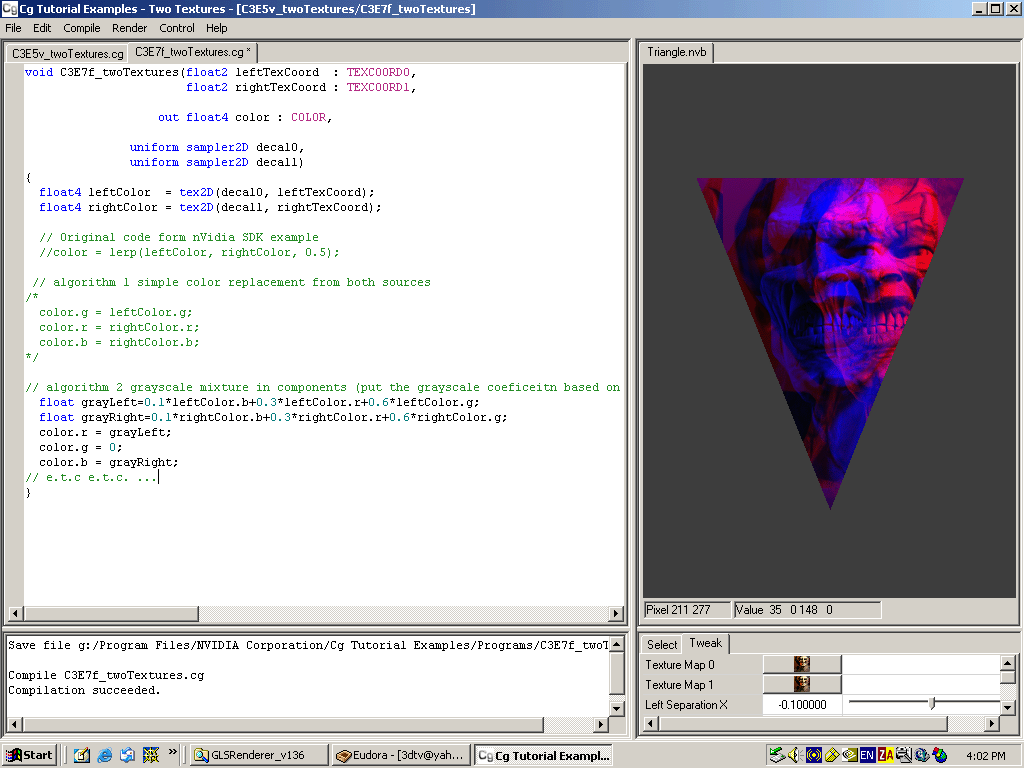
Task: Click output log scrollbar down arrow
Action: click(x=616, y=709)
